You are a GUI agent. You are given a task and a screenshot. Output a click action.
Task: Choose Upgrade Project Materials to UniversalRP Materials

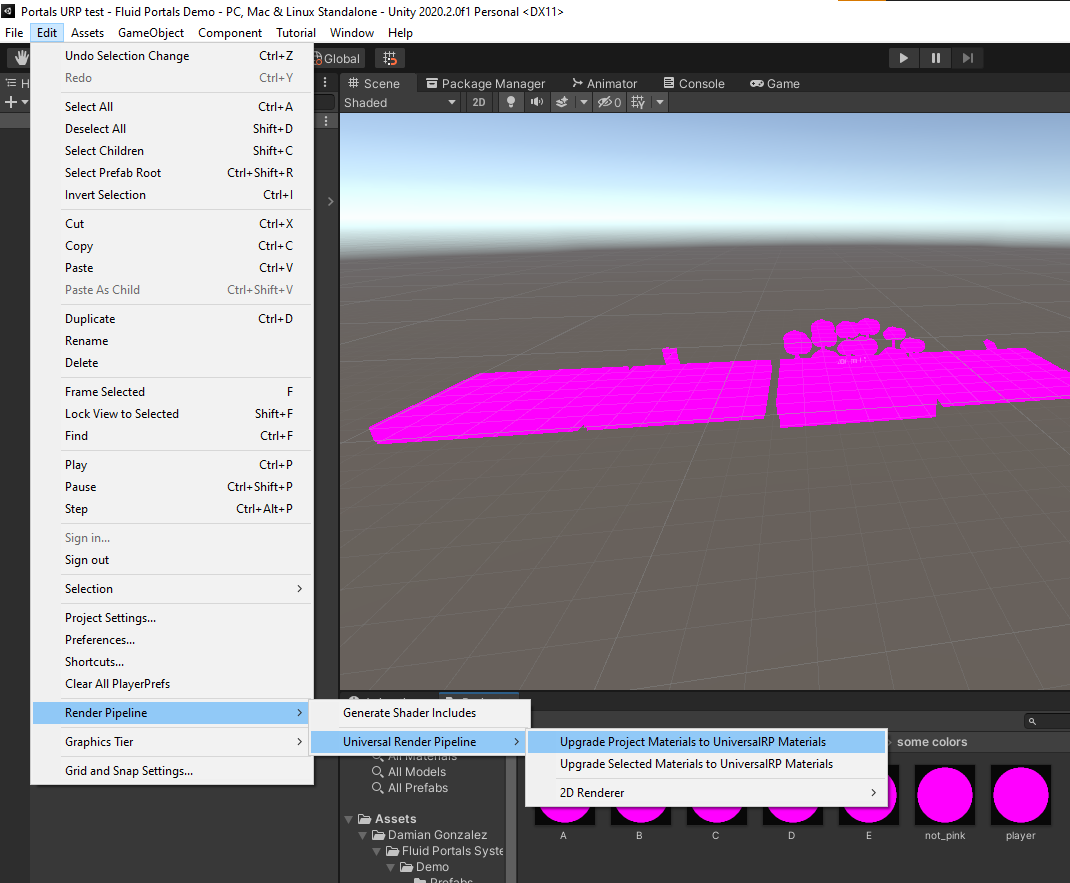coord(693,742)
